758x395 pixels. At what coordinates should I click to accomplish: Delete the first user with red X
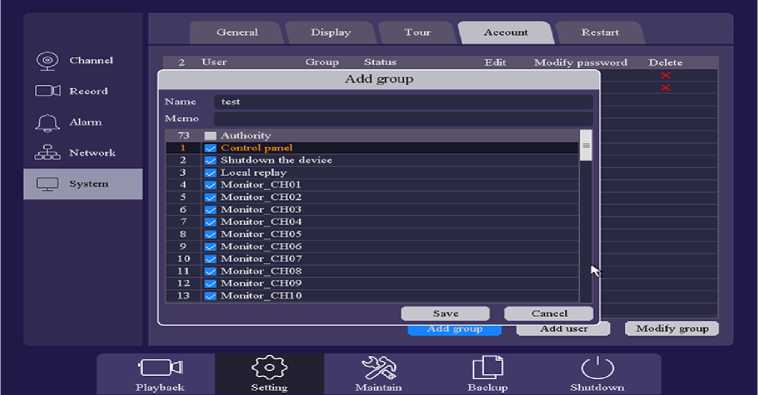[x=666, y=76]
